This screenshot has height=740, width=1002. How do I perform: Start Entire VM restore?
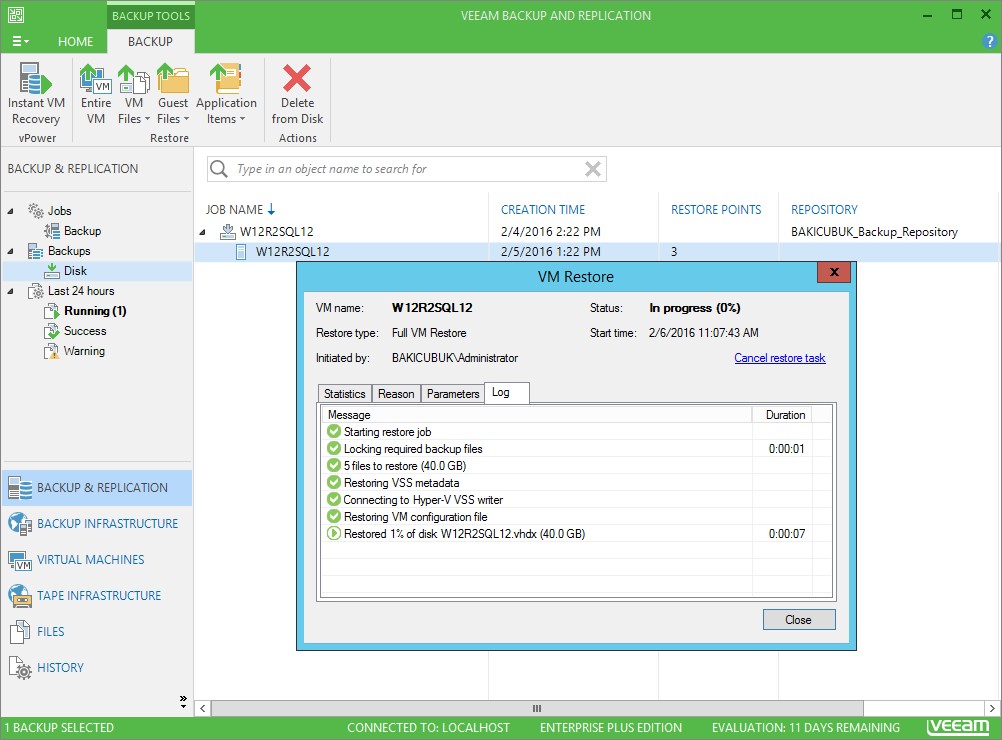pos(96,94)
